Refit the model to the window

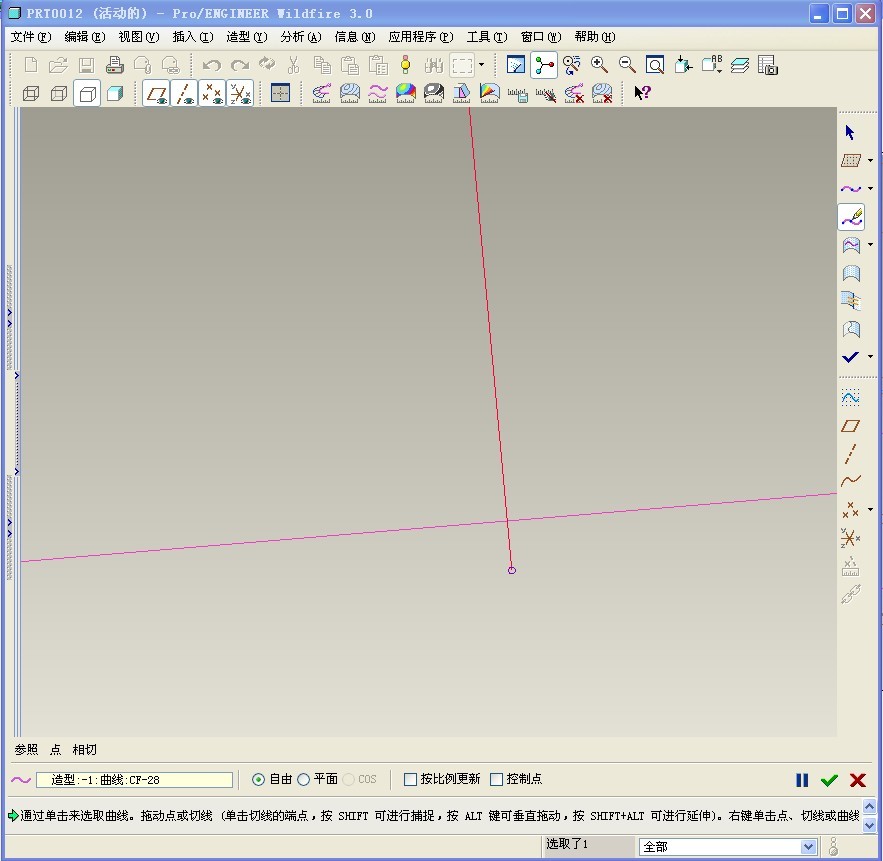(x=654, y=65)
